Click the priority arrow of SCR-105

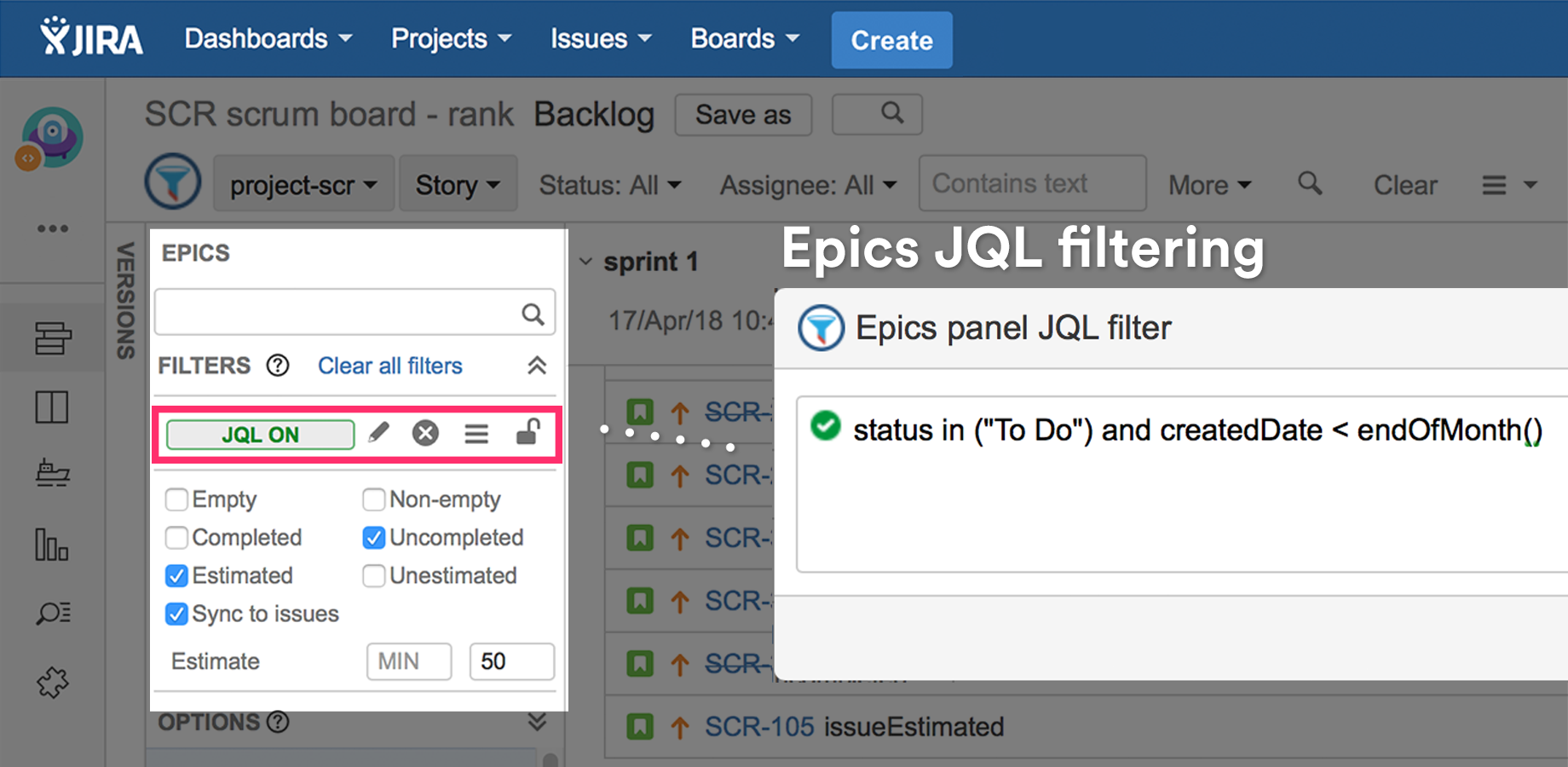click(x=679, y=728)
